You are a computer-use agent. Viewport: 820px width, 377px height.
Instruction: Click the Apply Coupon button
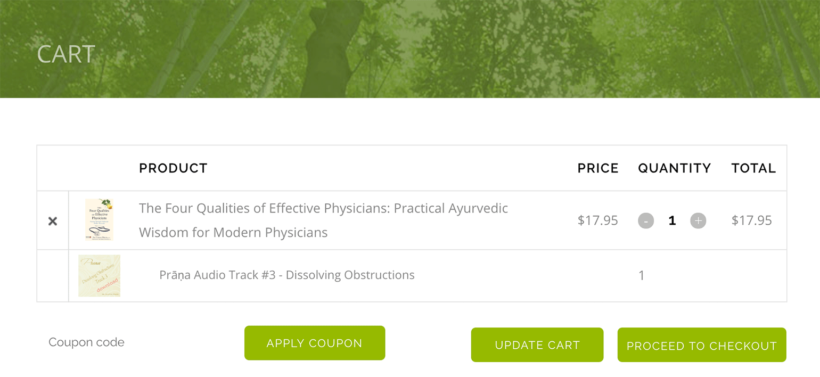pos(314,343)
